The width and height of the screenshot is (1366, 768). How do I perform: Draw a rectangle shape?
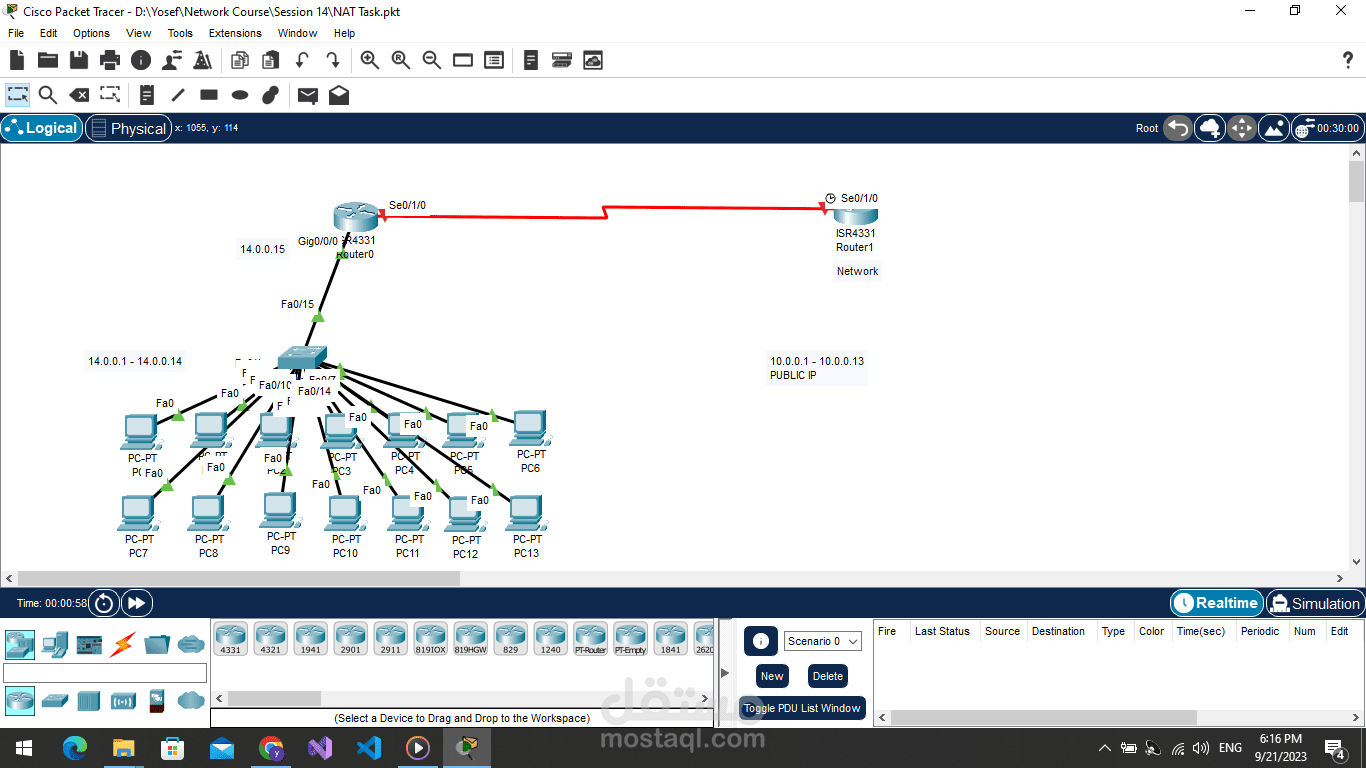(x=209, y=95)
